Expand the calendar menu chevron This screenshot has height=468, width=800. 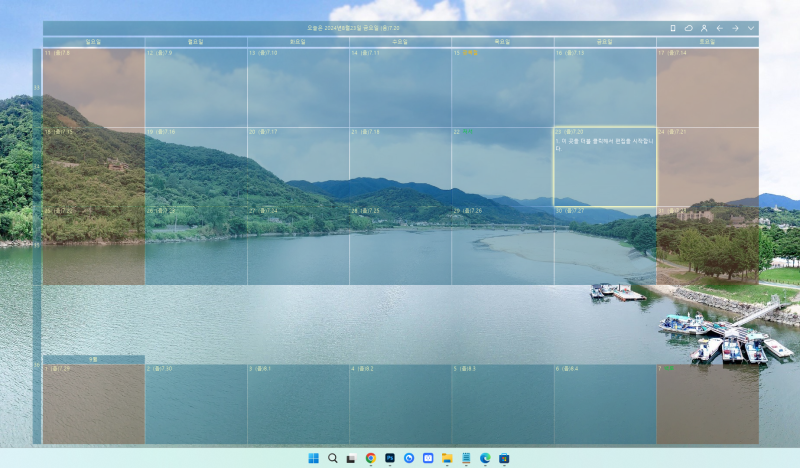pyautogui.click(x=751, y=28)
